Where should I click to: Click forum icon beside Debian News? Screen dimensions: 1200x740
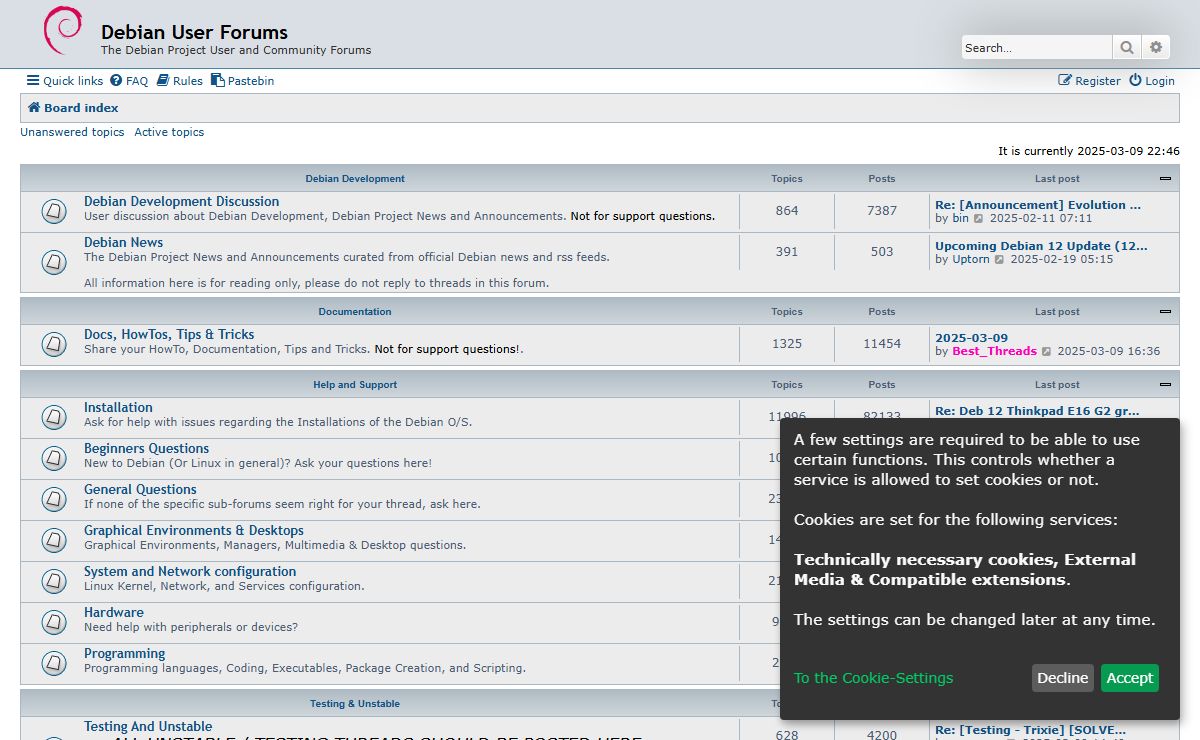tap(54, 263)
